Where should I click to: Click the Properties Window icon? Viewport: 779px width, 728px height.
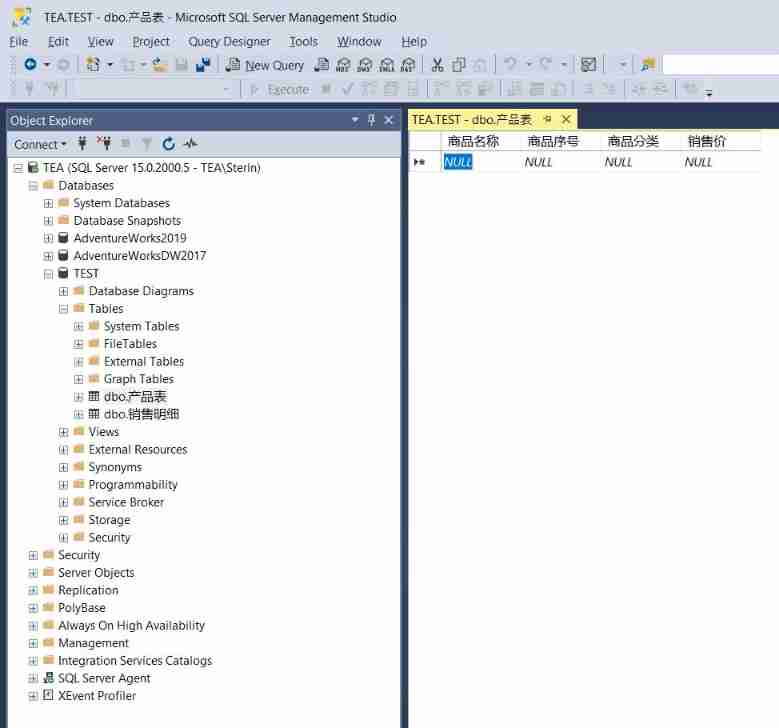click(x=588, y=65)
